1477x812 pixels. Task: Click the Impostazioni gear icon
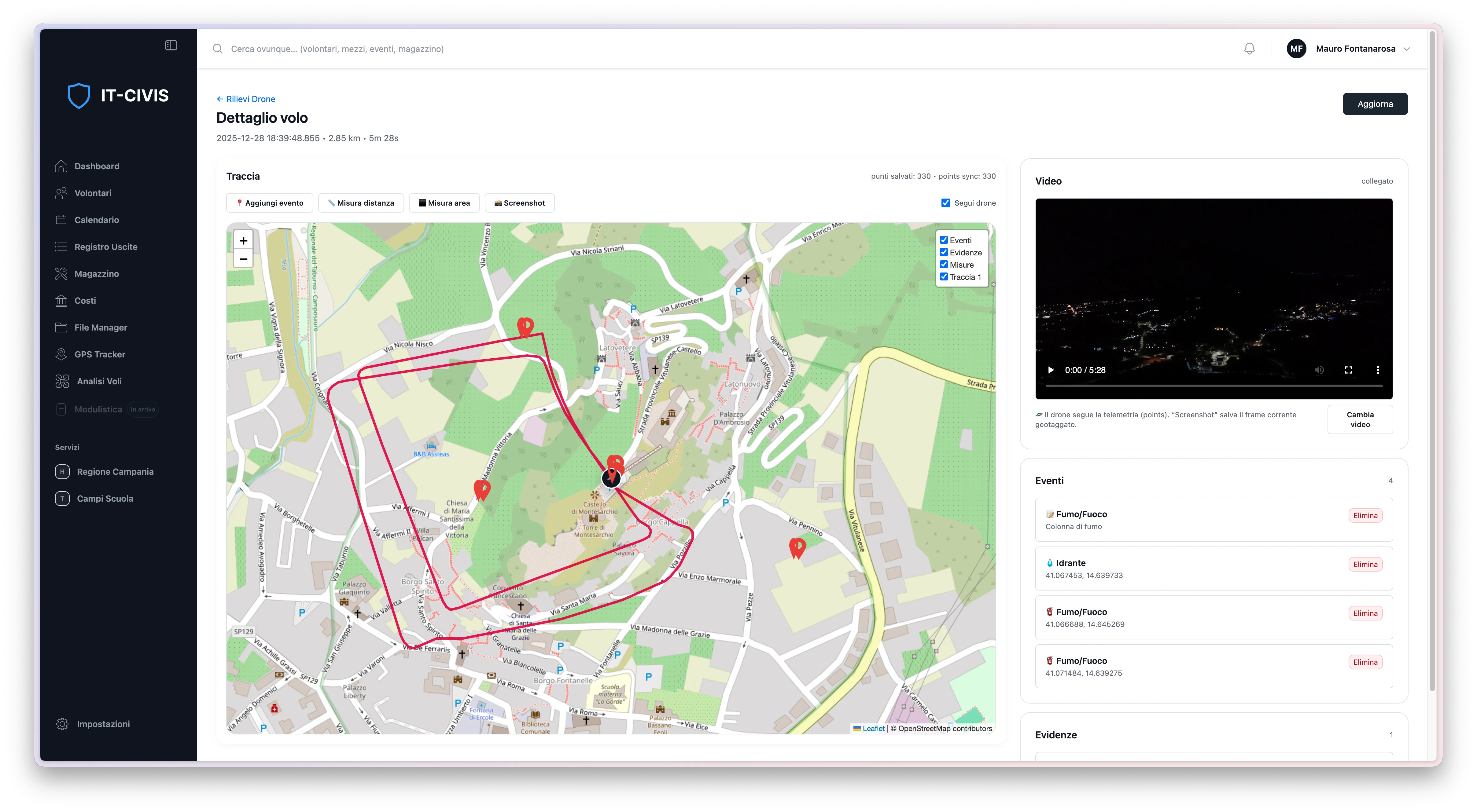62,724
